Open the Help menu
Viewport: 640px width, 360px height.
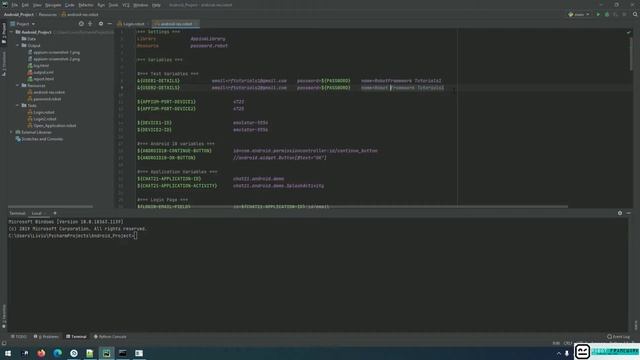156,5
